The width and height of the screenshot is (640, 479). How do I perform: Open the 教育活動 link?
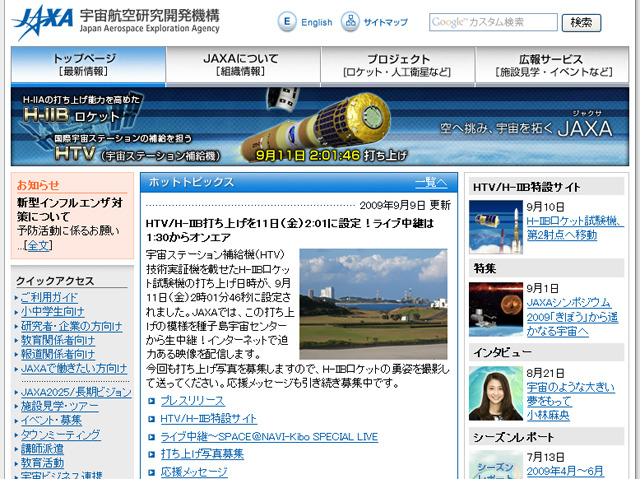[x=42, y=463]
